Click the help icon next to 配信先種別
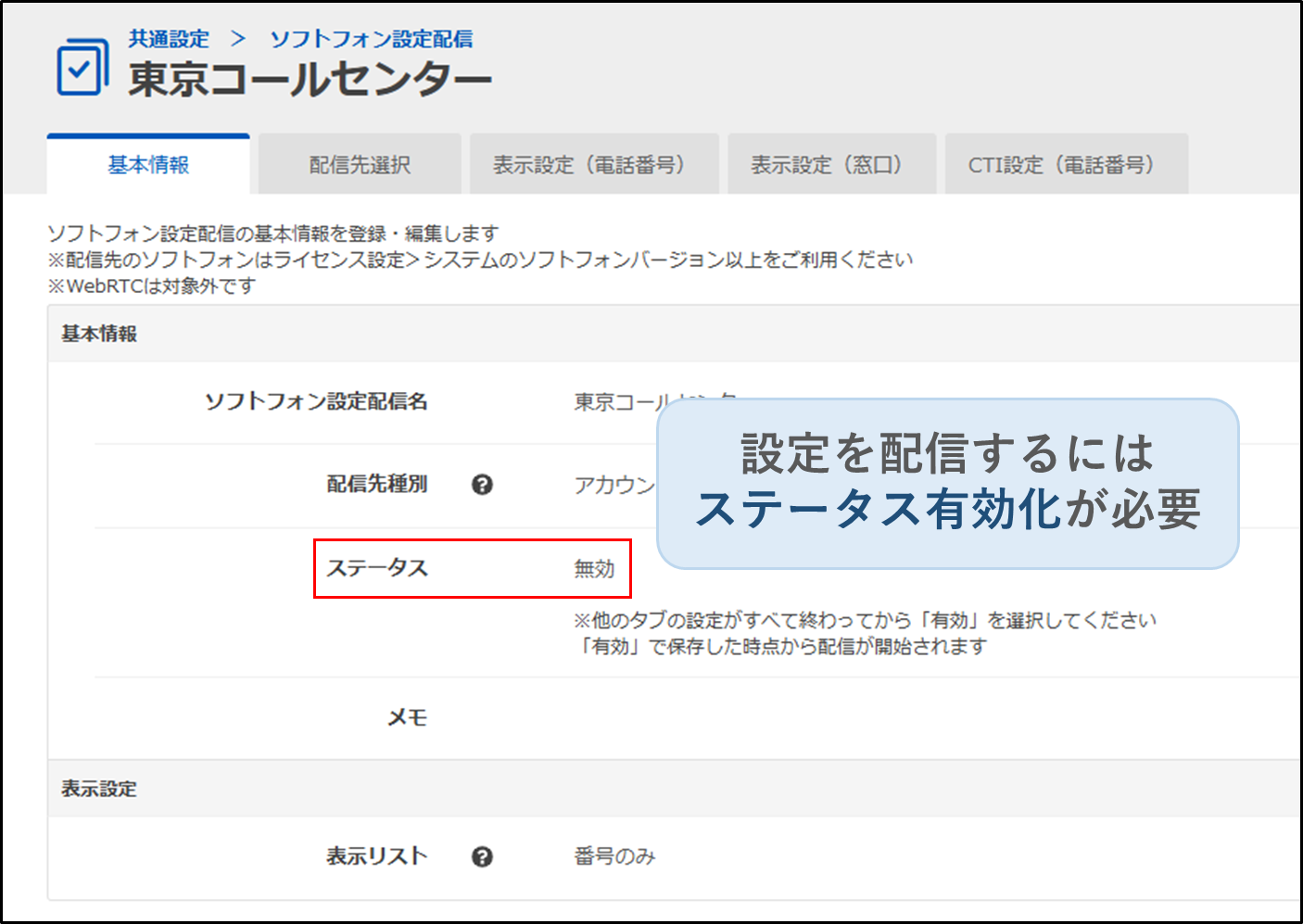Screen dimensions: 1303x924 click(x=482, y=485)
